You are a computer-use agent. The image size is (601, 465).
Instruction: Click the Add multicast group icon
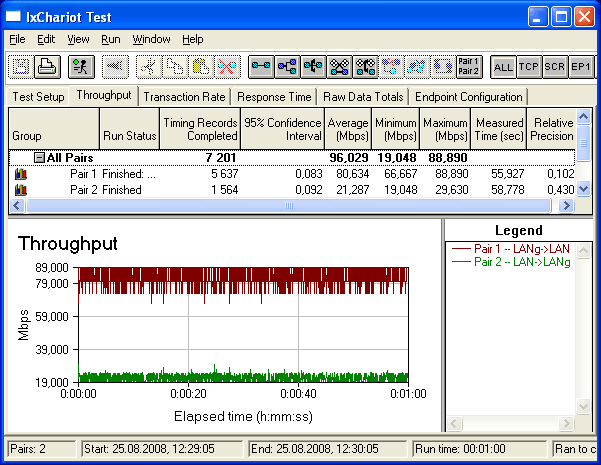pyautogui.click(x=287, y=67)
